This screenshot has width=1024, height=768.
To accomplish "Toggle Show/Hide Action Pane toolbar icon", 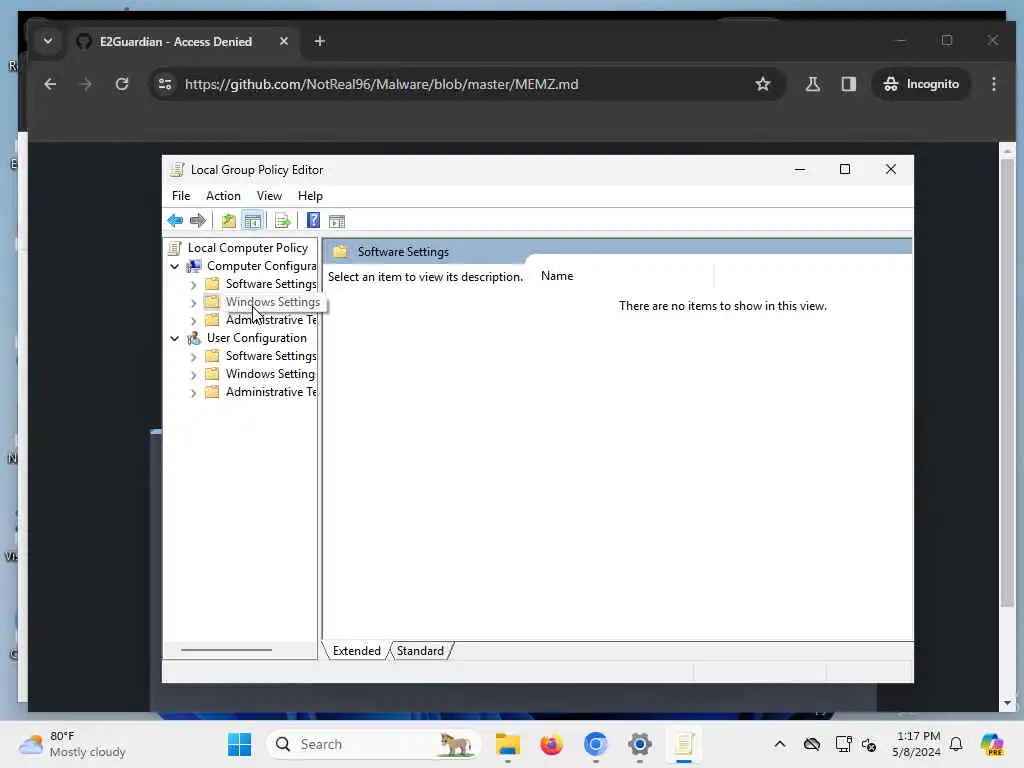I will tap(337, 221).
